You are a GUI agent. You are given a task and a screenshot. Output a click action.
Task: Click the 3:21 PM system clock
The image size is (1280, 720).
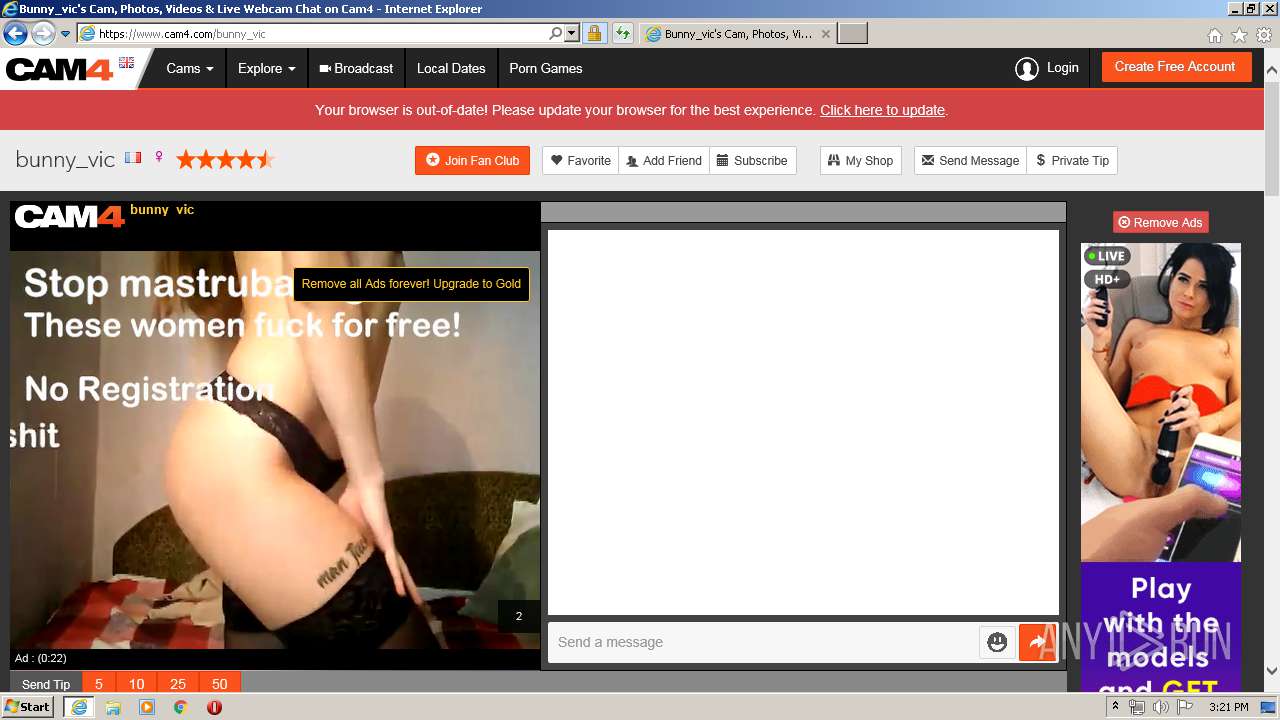click(1229, 707)
